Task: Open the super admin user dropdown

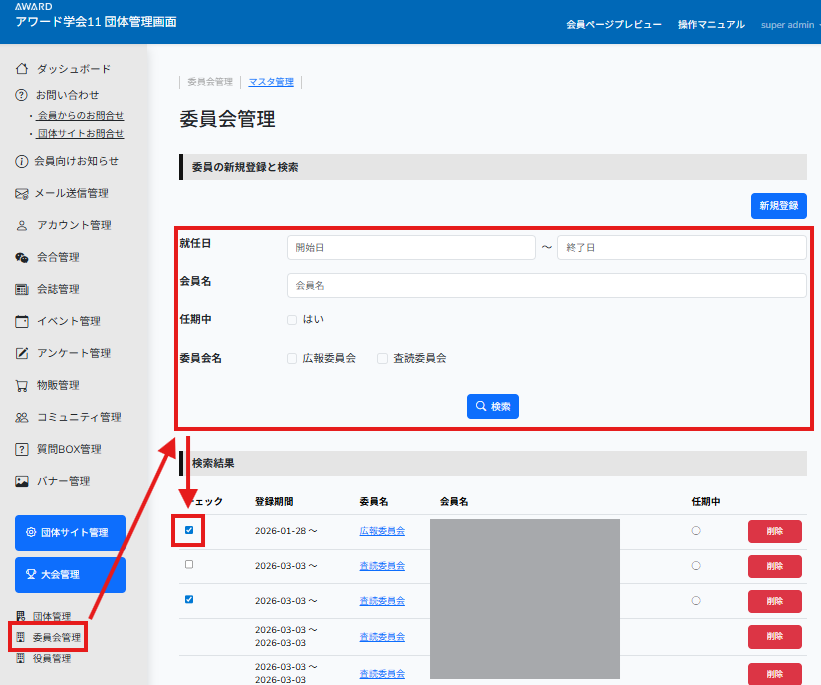Action: tap(789, 24)
